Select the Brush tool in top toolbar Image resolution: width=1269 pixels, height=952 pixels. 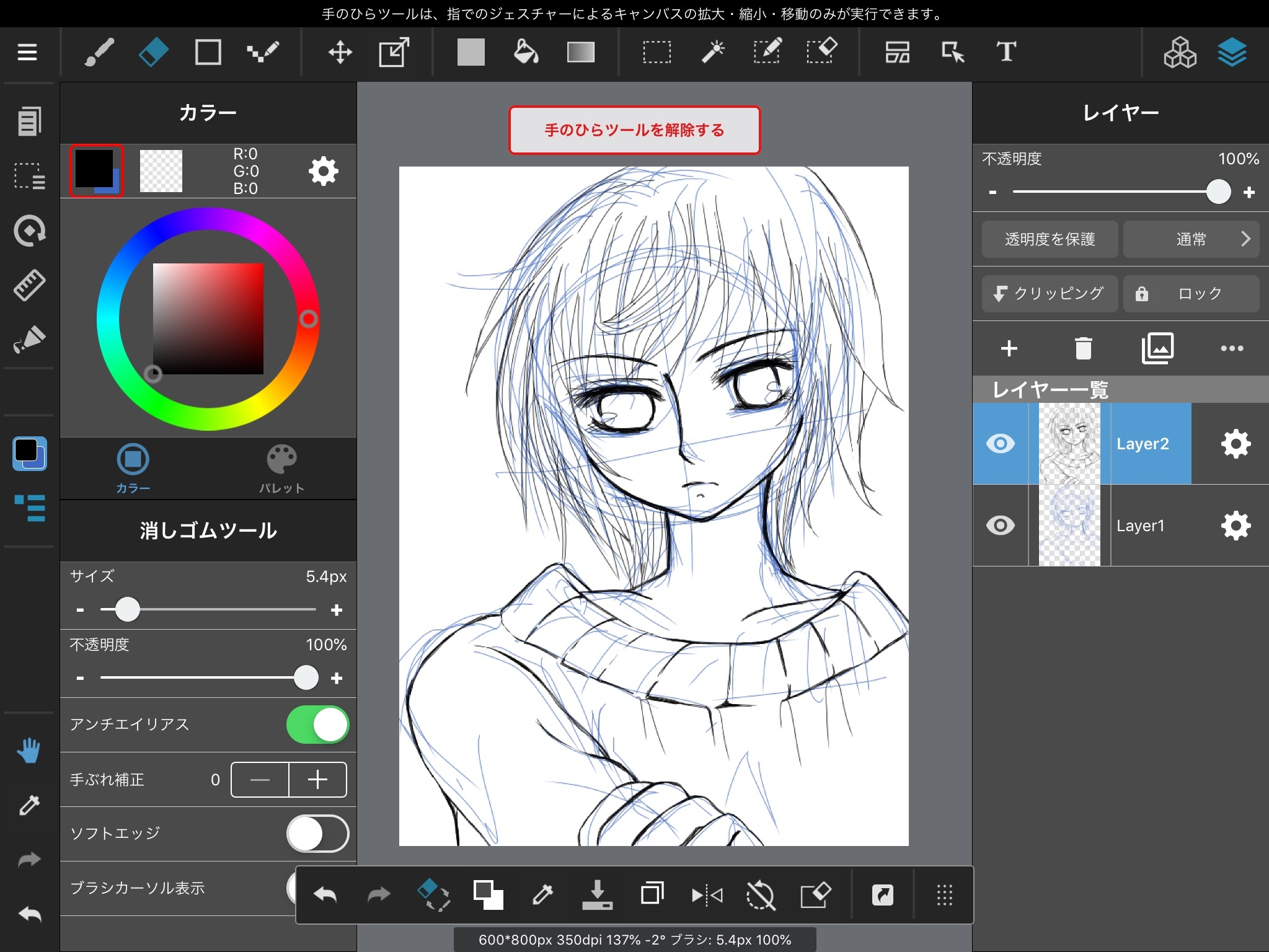[99, 52]
